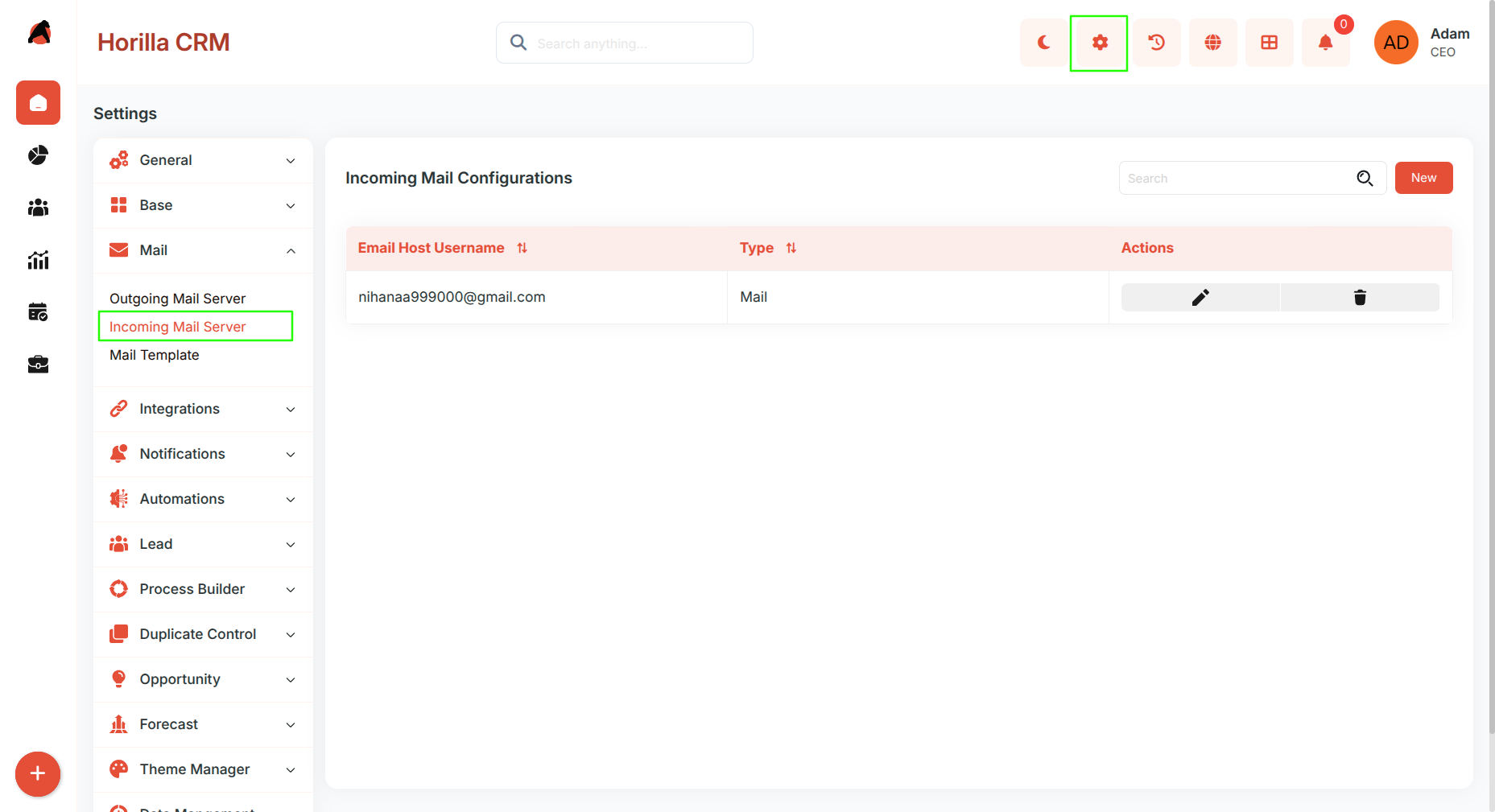1495x812 pixels.
Task: Open people group icon in sidebar
Action: (38, 208)
